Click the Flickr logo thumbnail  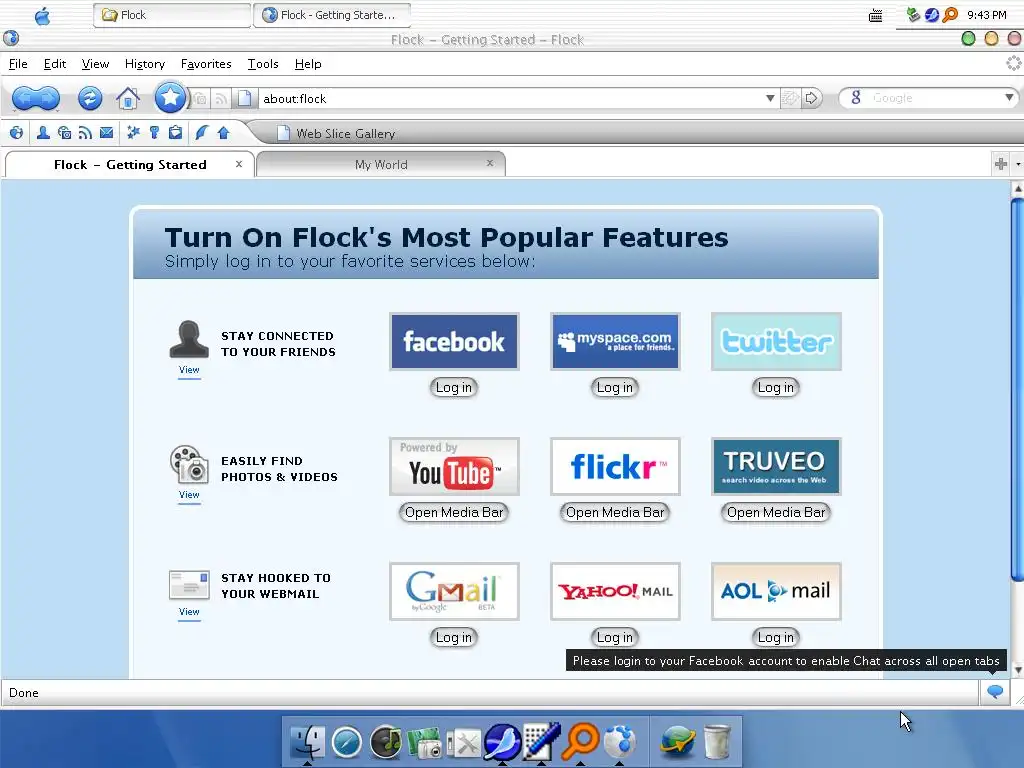point(615,466)
